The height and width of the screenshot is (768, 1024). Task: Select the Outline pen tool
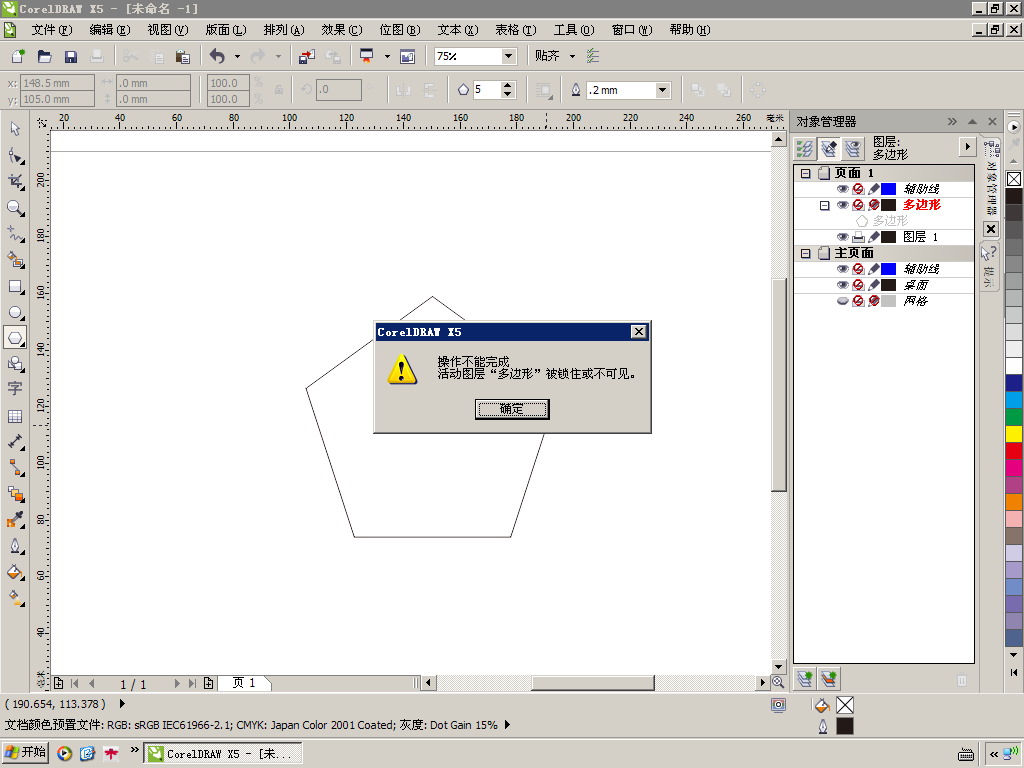[15, 546]
